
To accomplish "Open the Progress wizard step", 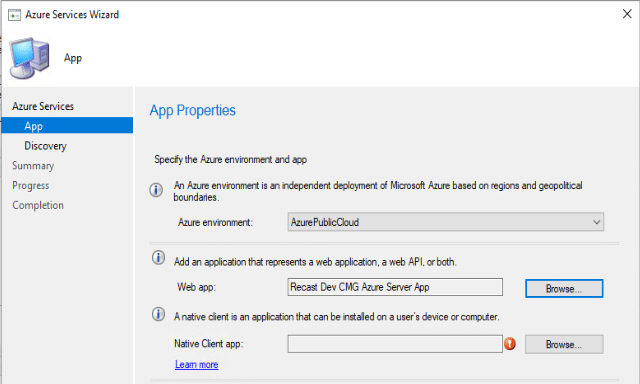I will pos(31,185).
